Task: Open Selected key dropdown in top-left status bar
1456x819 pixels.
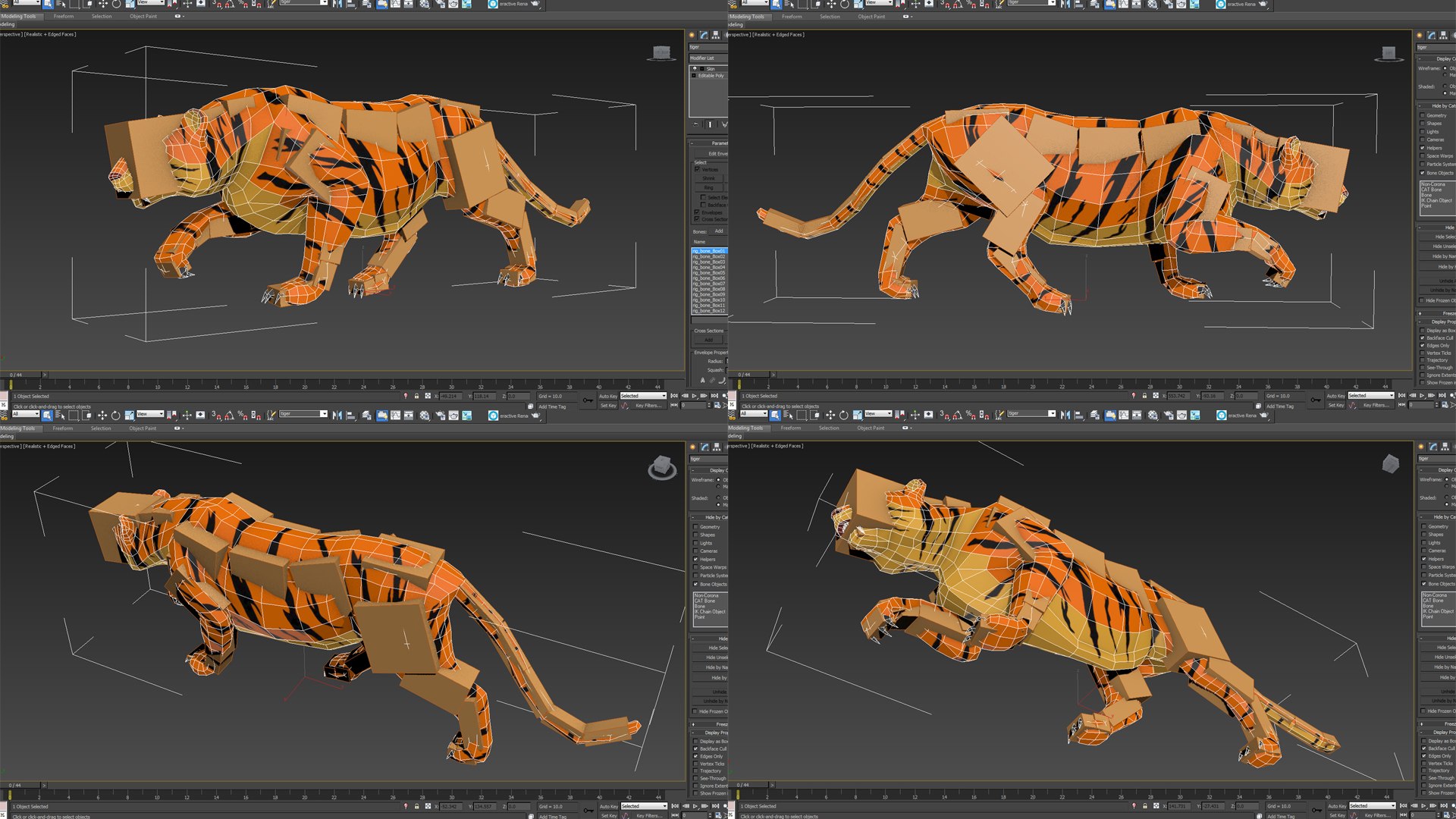Action: (x=643, y=396)
